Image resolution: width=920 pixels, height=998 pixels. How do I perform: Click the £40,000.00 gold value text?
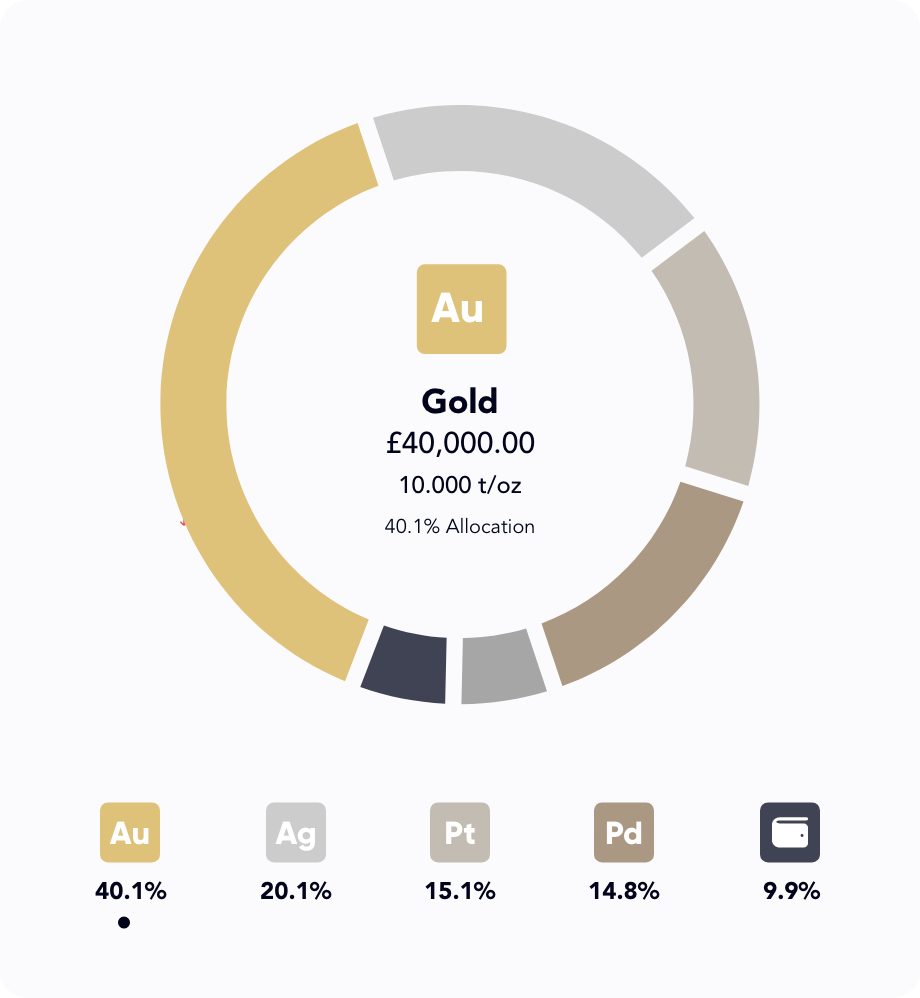click(460, 443)
